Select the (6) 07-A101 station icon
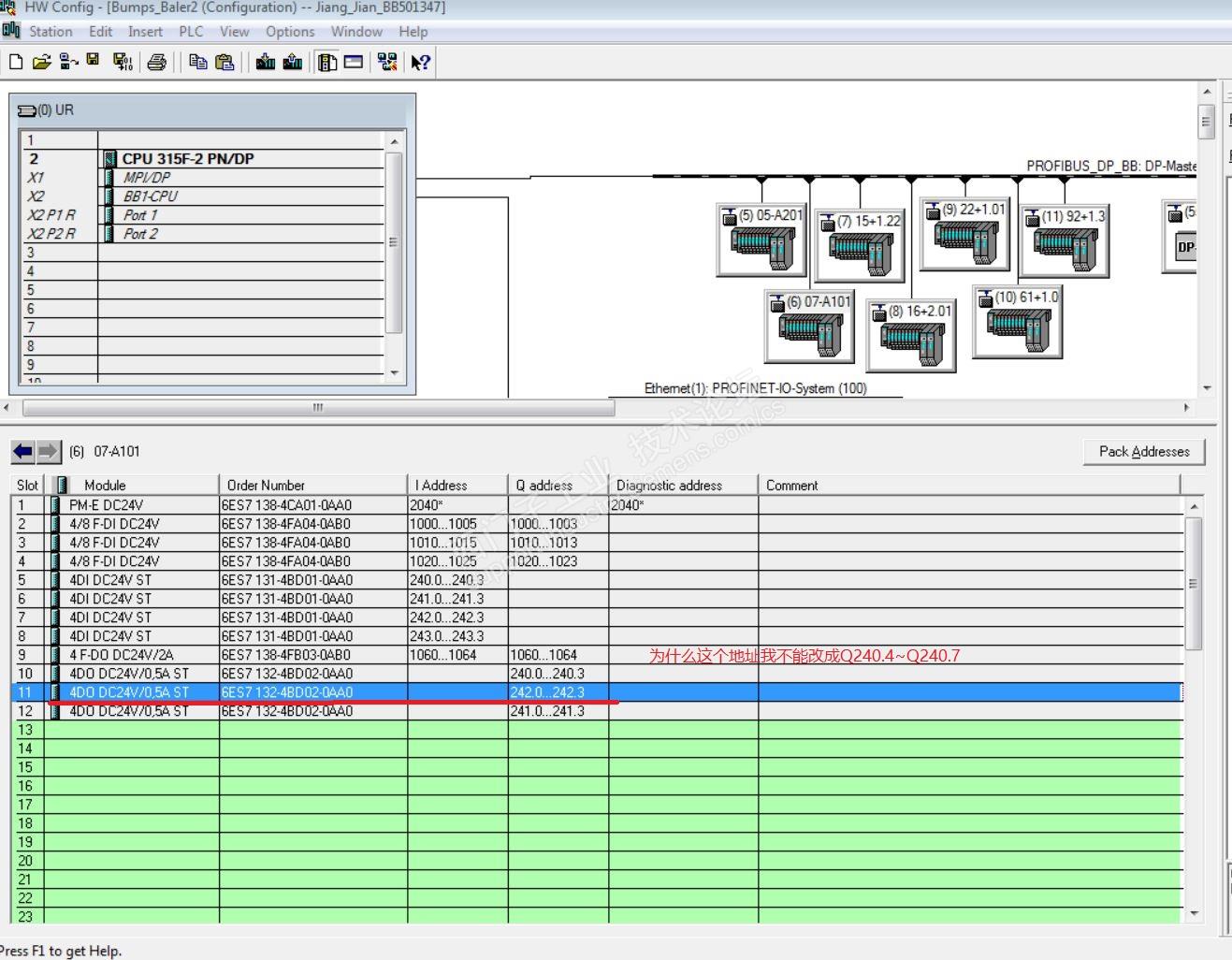1232x960 pixels. [x=809, y=327]
